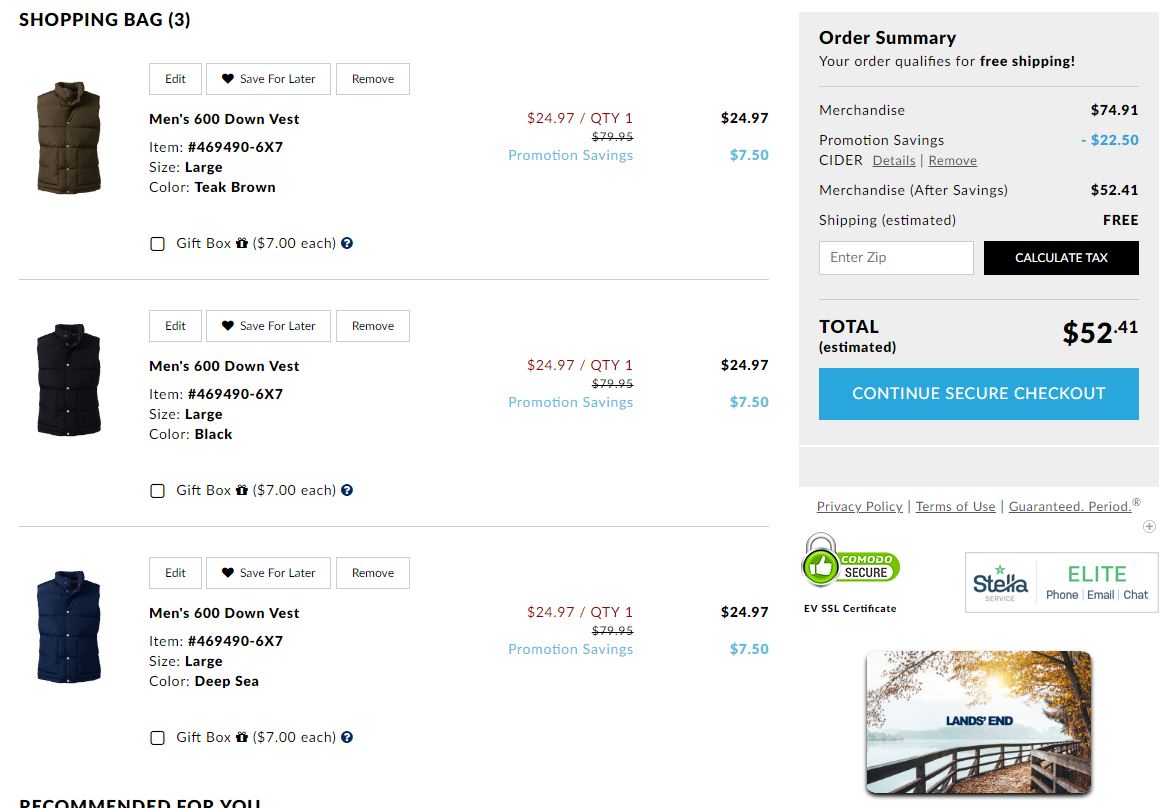Click Continue Secure Checkout button
The width and height of the screenshot is (1163, 808).
(978, 394)
